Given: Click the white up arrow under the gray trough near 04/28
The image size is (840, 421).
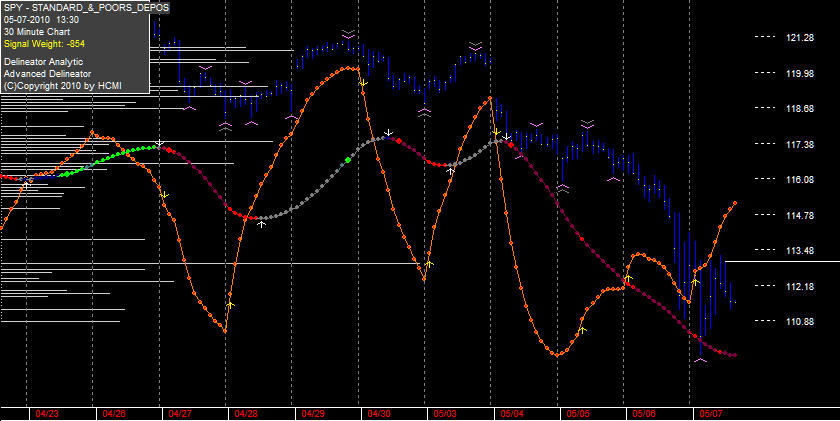Looking at the screenshot, I should 261,224.
